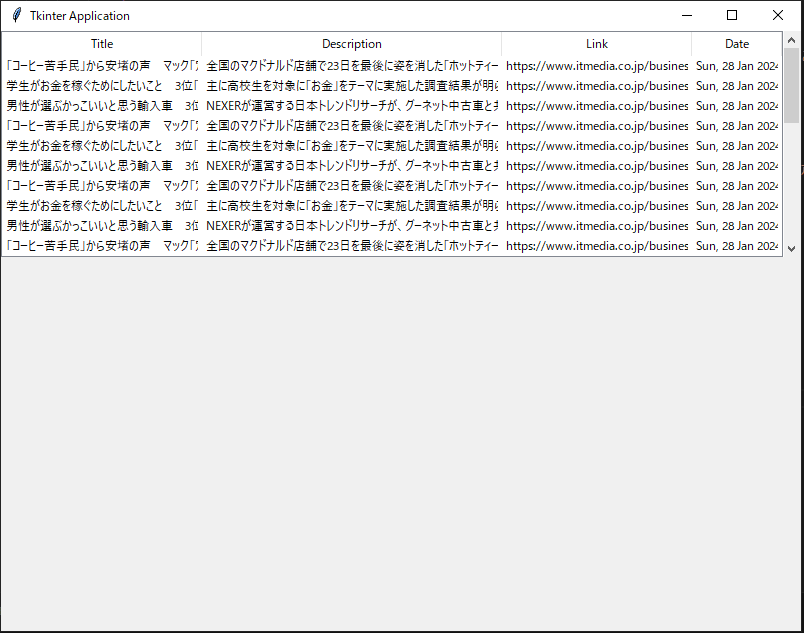
Task: Select the Link column header
Action: tap(597, 44)
